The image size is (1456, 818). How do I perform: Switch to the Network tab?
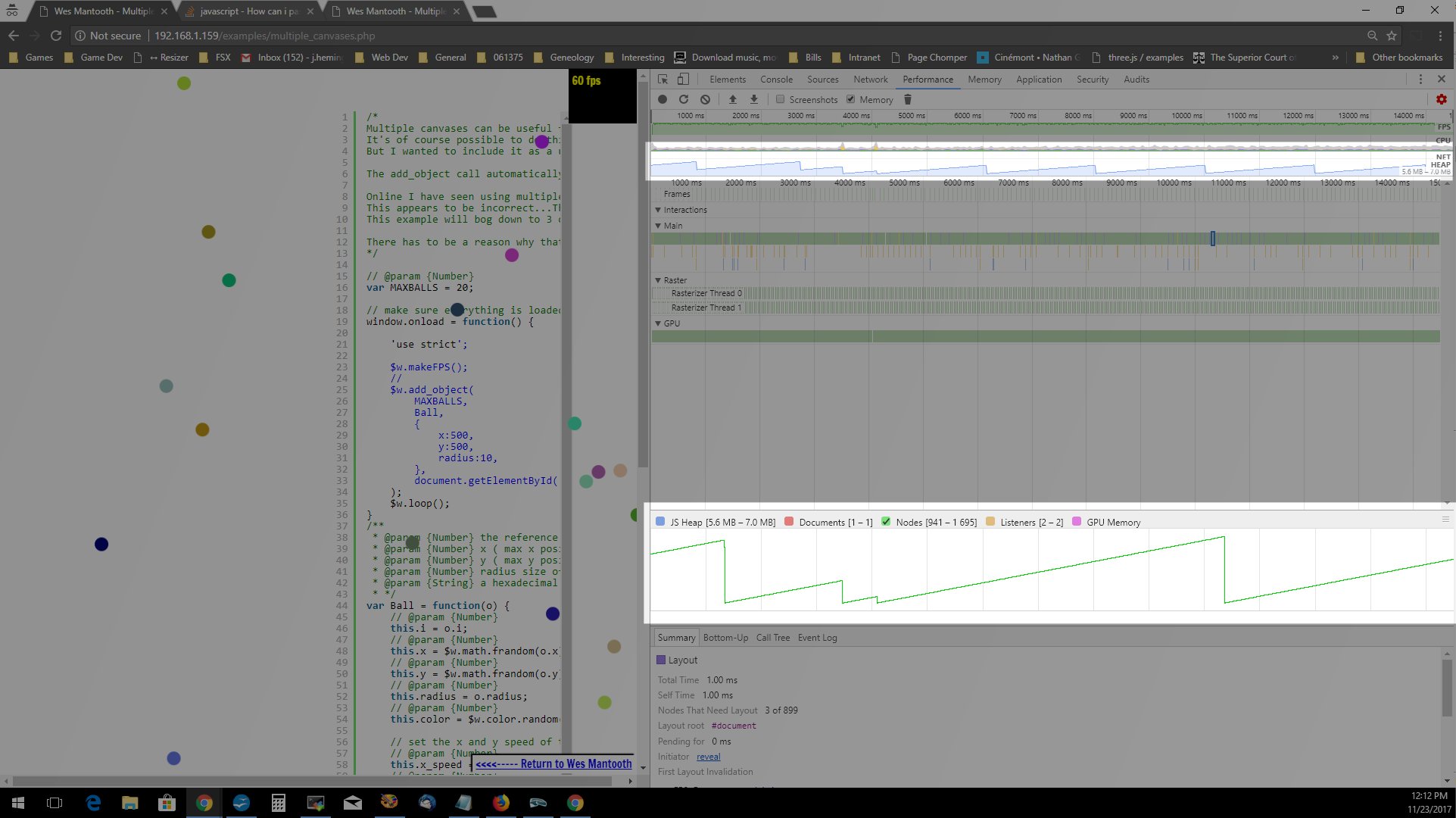(x=870, y=79)
